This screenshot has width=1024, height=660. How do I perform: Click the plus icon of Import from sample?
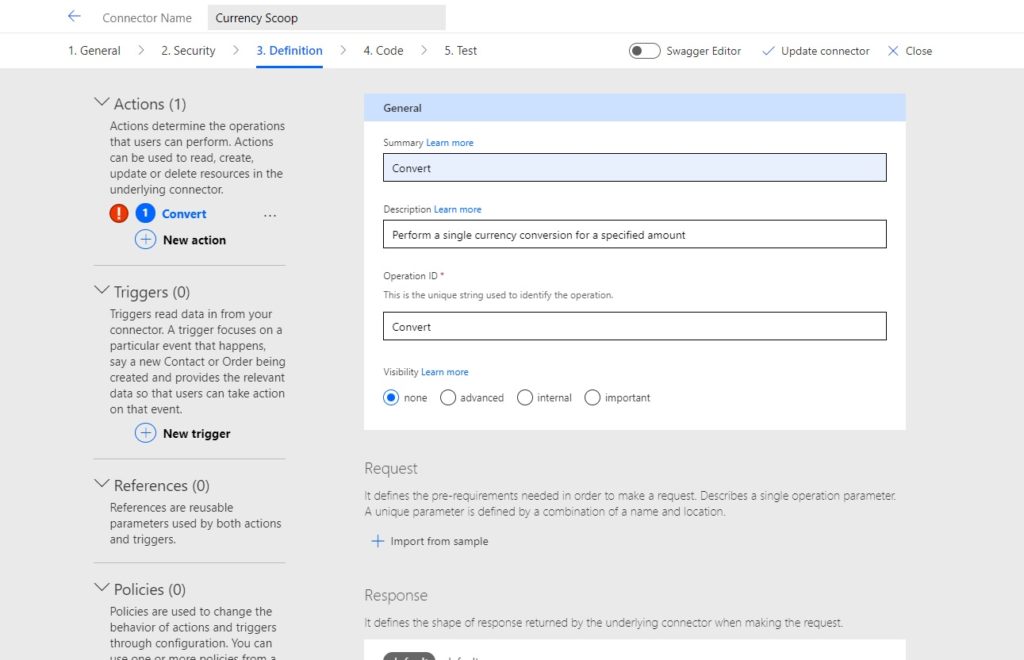pyautogui.click(x=377, y=541)
